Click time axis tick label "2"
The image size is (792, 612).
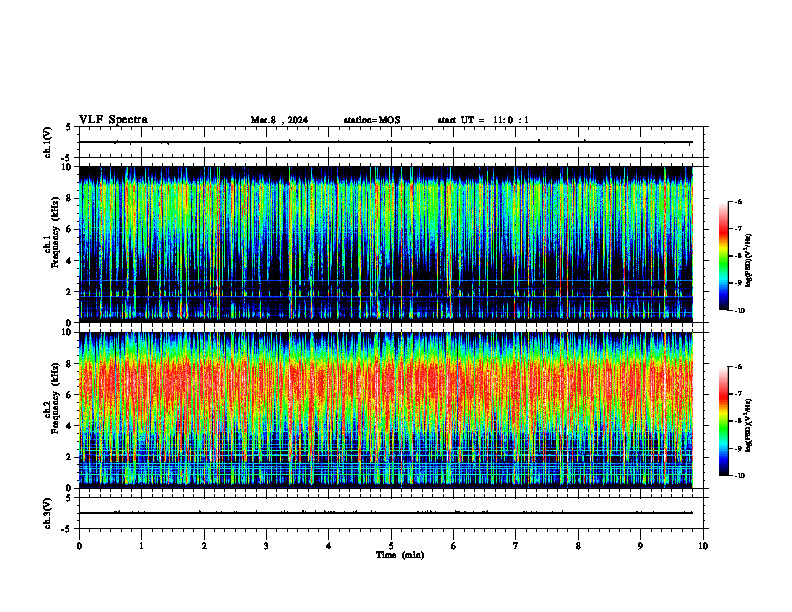point(204,546)
